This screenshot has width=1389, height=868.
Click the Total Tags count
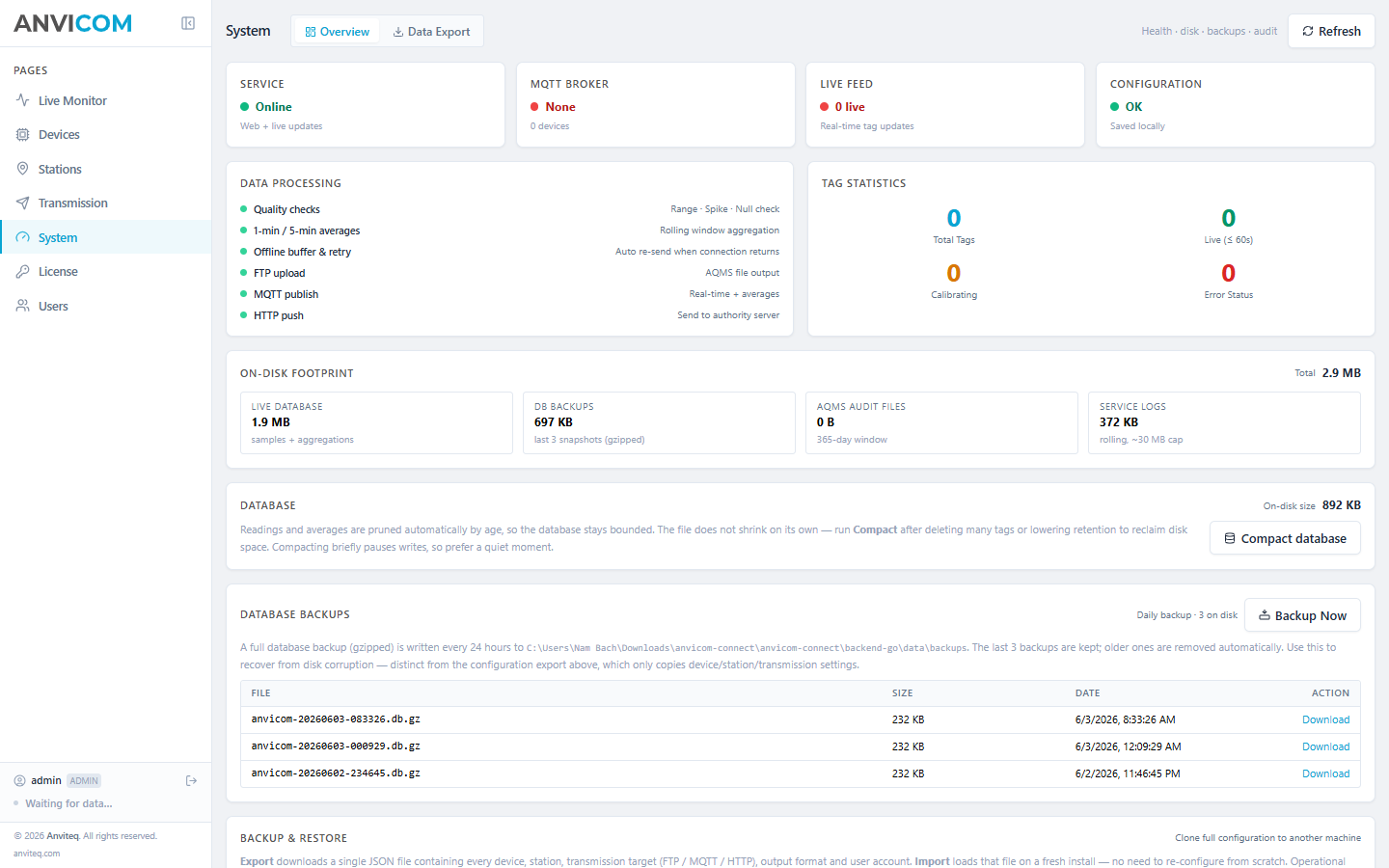pos(954,218)
